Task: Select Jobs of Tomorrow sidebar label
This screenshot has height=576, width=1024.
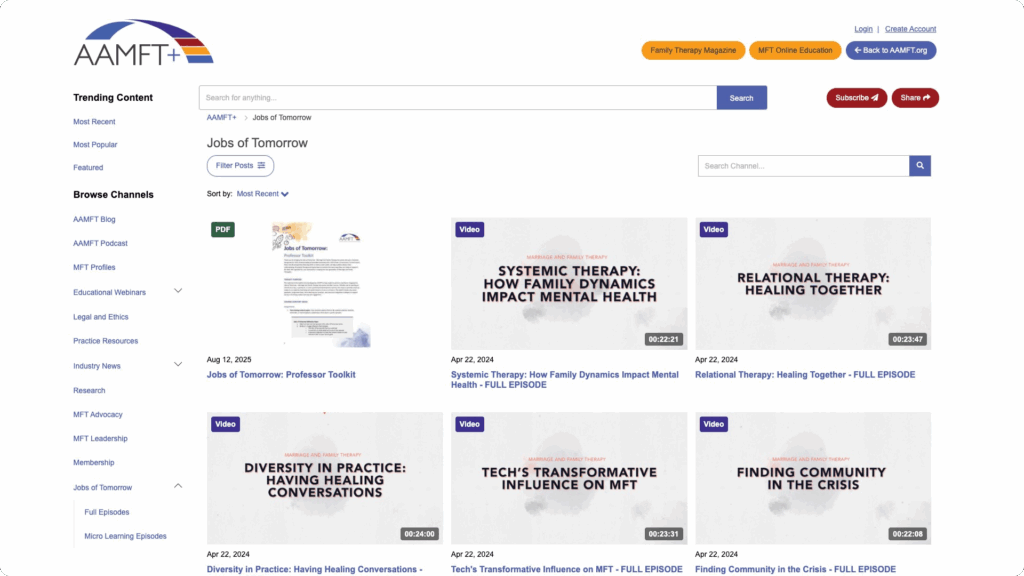Action: 103,487
